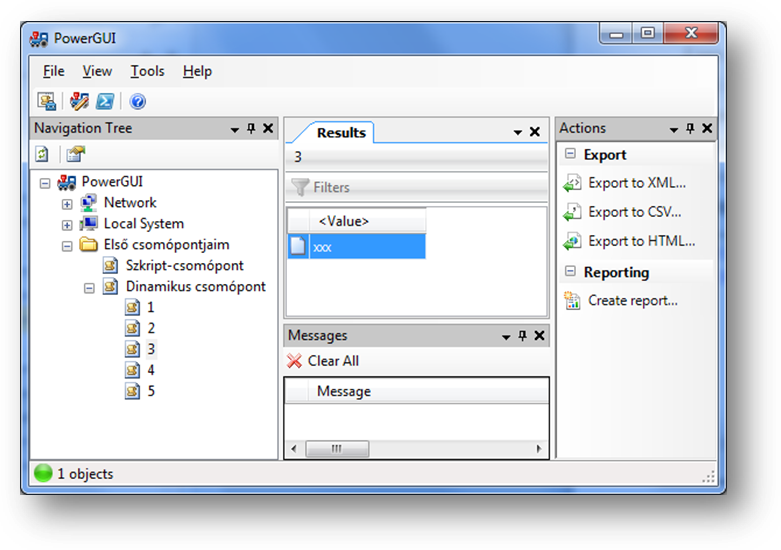The height and width of the screenshot is (550, 781).
Task: Click the Message column header
Action: [429, 391]
